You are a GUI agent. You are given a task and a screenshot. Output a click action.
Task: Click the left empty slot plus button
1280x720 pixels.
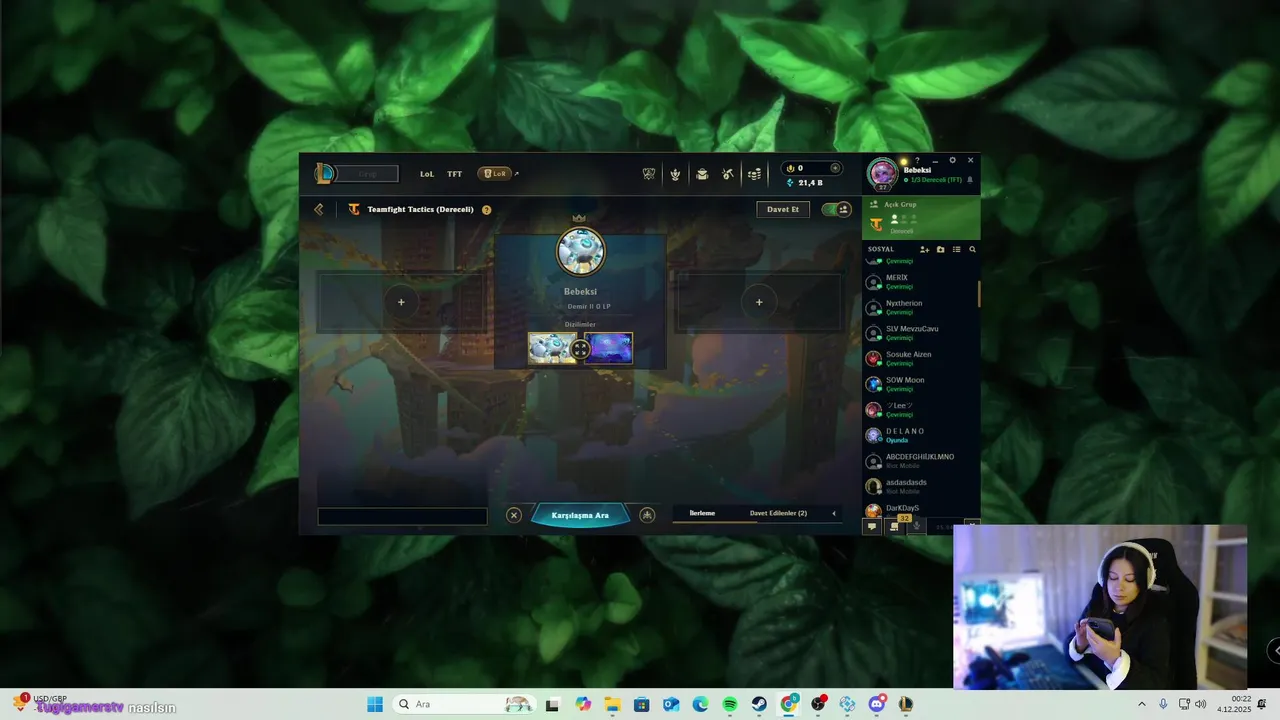pos(401,302)
